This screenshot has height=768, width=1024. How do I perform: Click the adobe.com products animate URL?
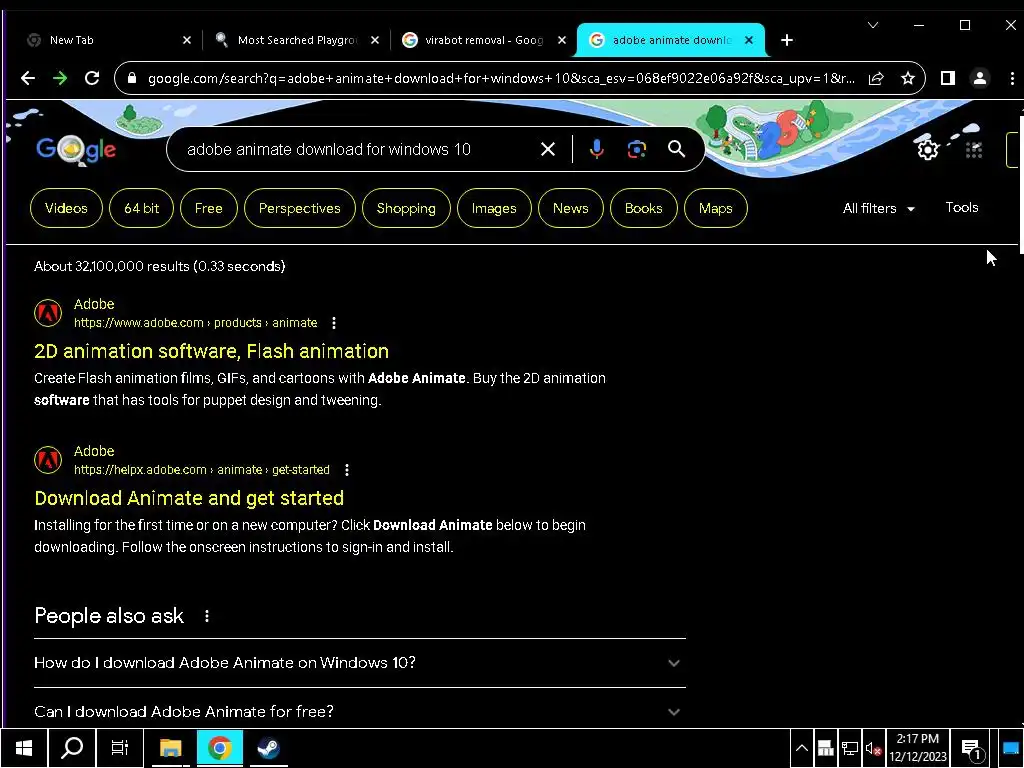(195, 323)
